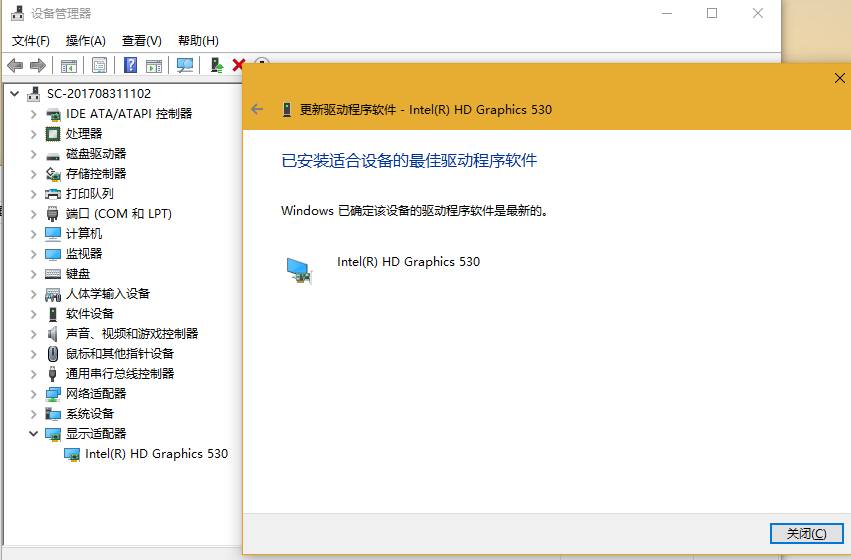Click the properties sheet toolbar icon
Screen dimensions: 851x560
tap(99, 66)
